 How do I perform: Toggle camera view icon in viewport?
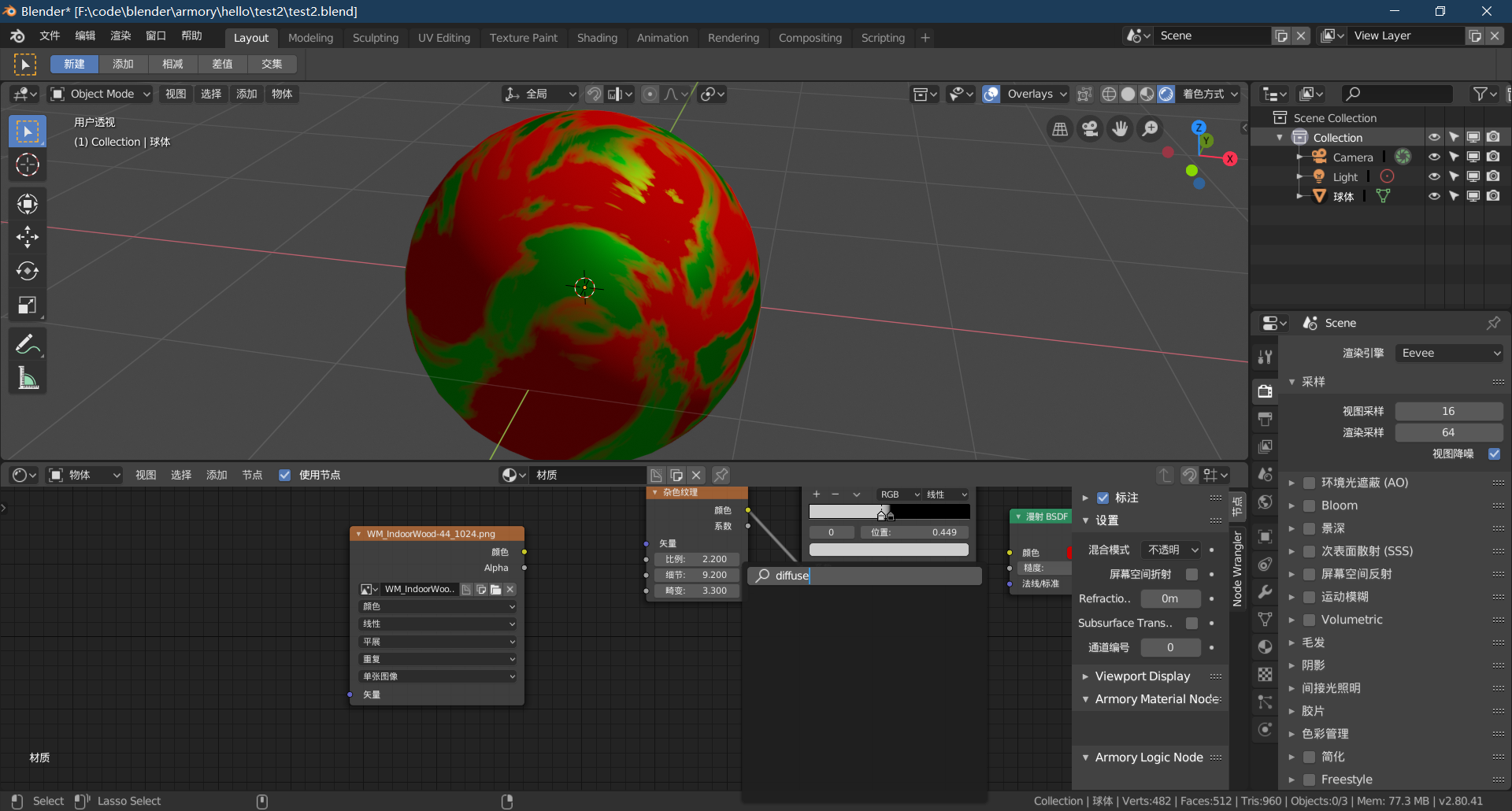[x=1090, y=128]
